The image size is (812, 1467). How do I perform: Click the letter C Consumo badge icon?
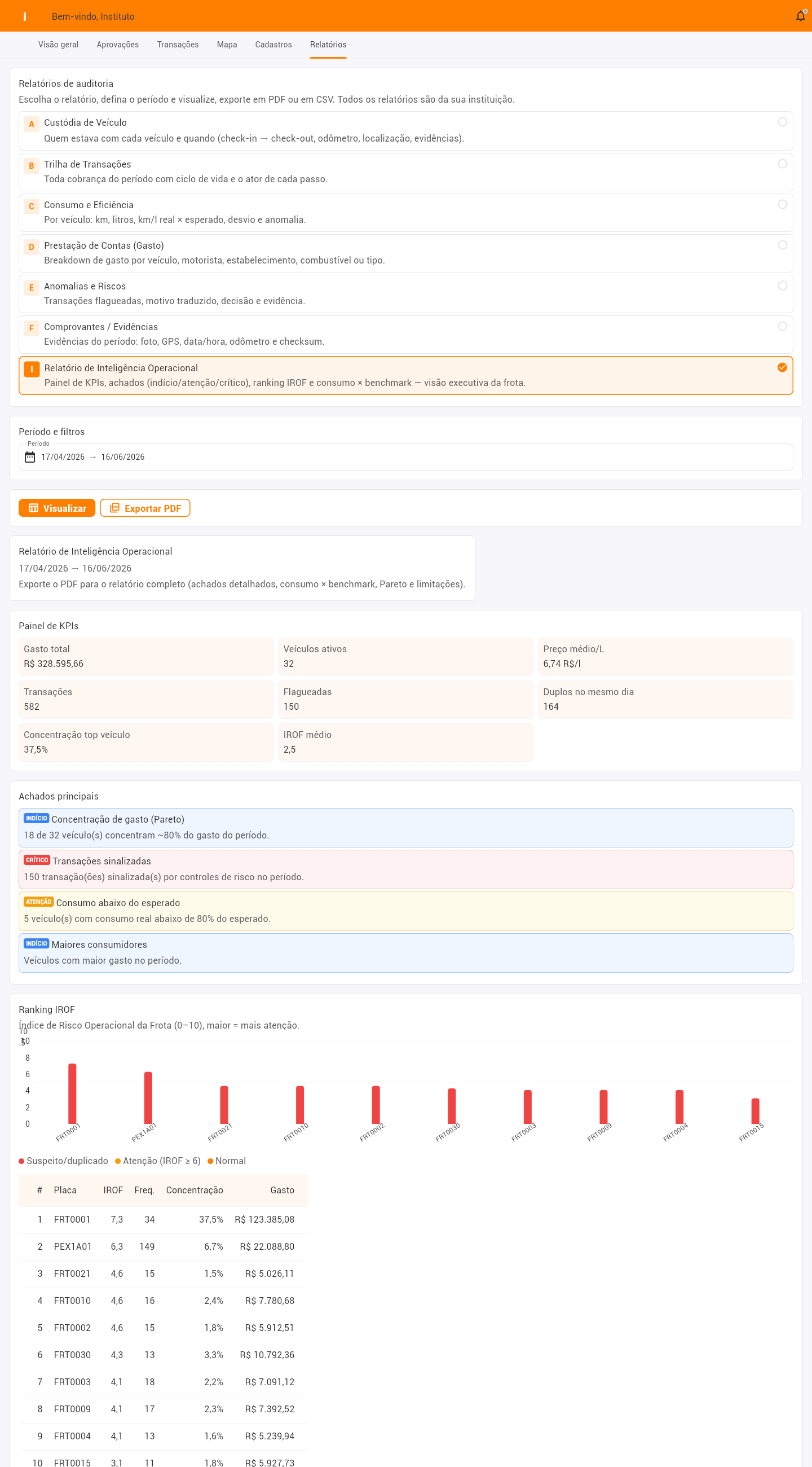click(x=32, y=206)
